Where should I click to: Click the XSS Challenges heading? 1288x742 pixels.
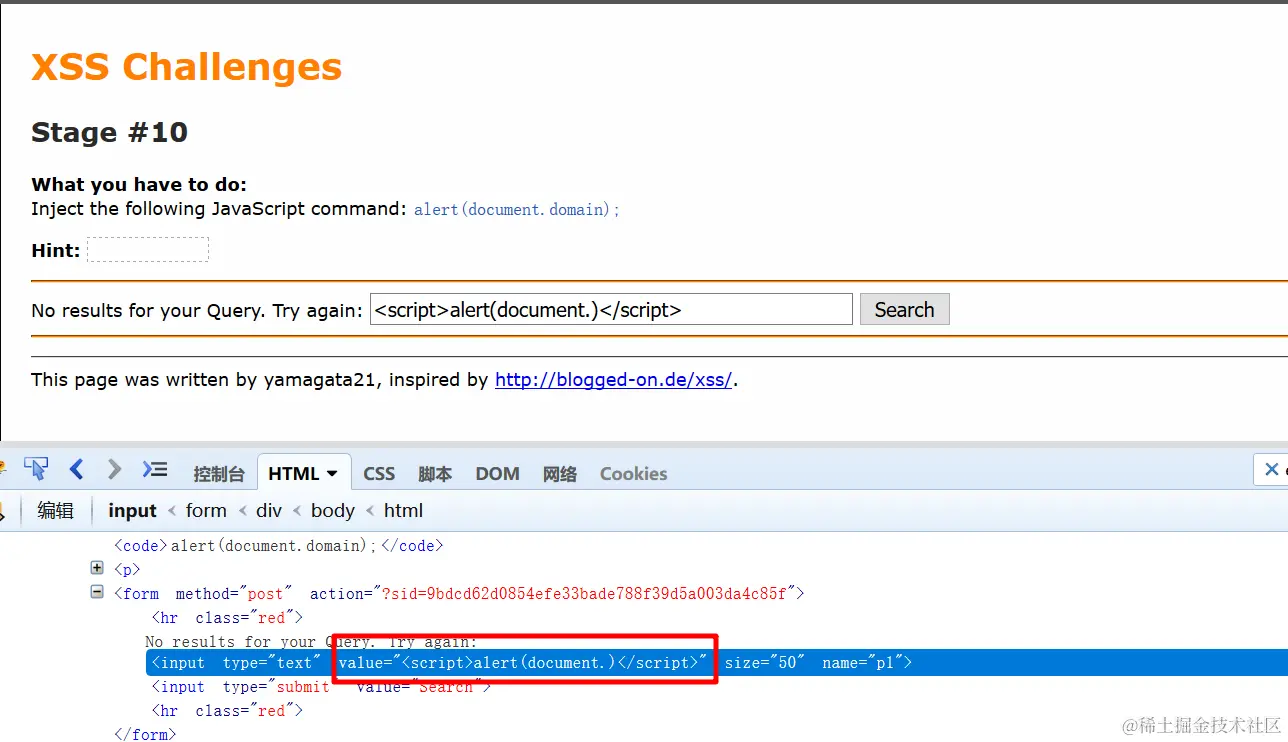click(x=186, y=67)
